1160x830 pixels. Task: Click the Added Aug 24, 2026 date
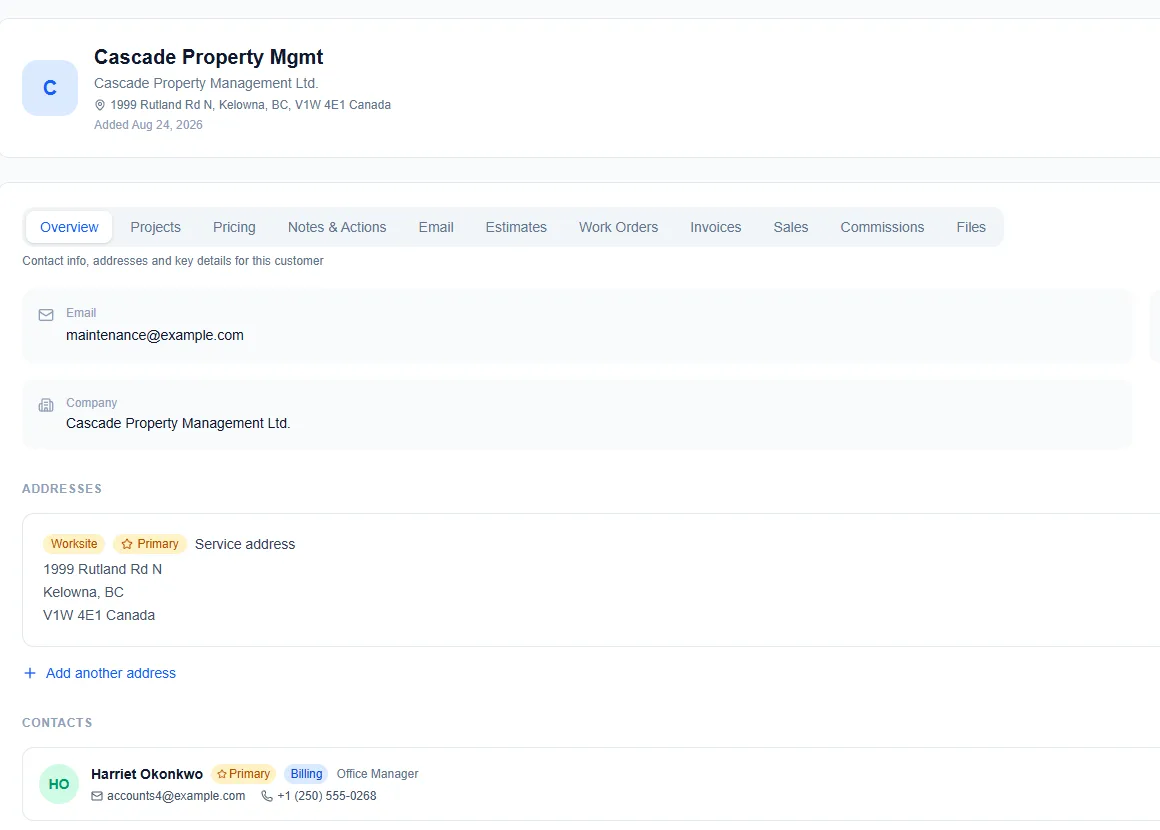pyautogui.click(x=148, y=125)
